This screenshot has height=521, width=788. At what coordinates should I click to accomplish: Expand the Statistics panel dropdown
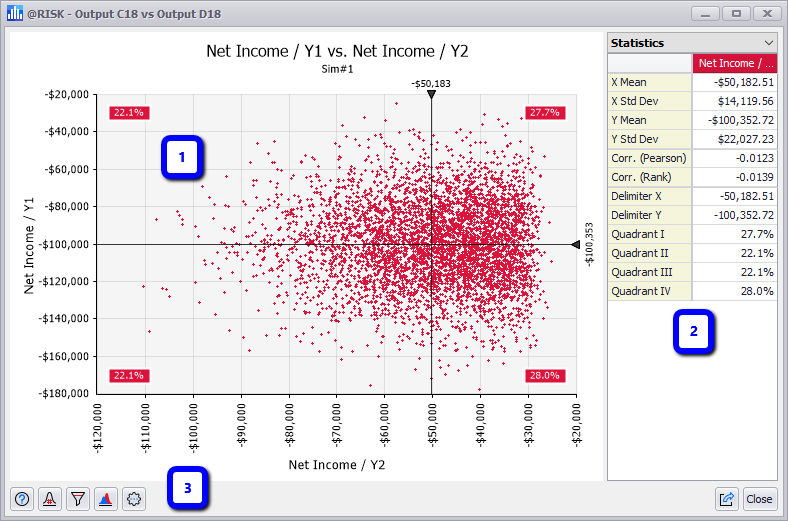pos(768,43)
